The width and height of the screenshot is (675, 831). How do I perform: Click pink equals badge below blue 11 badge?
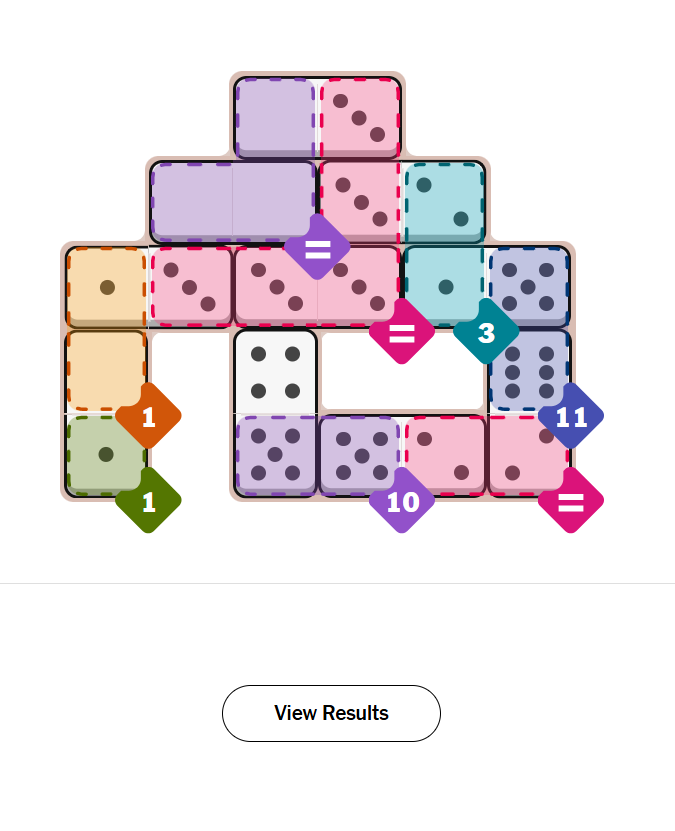pos(571,500)
